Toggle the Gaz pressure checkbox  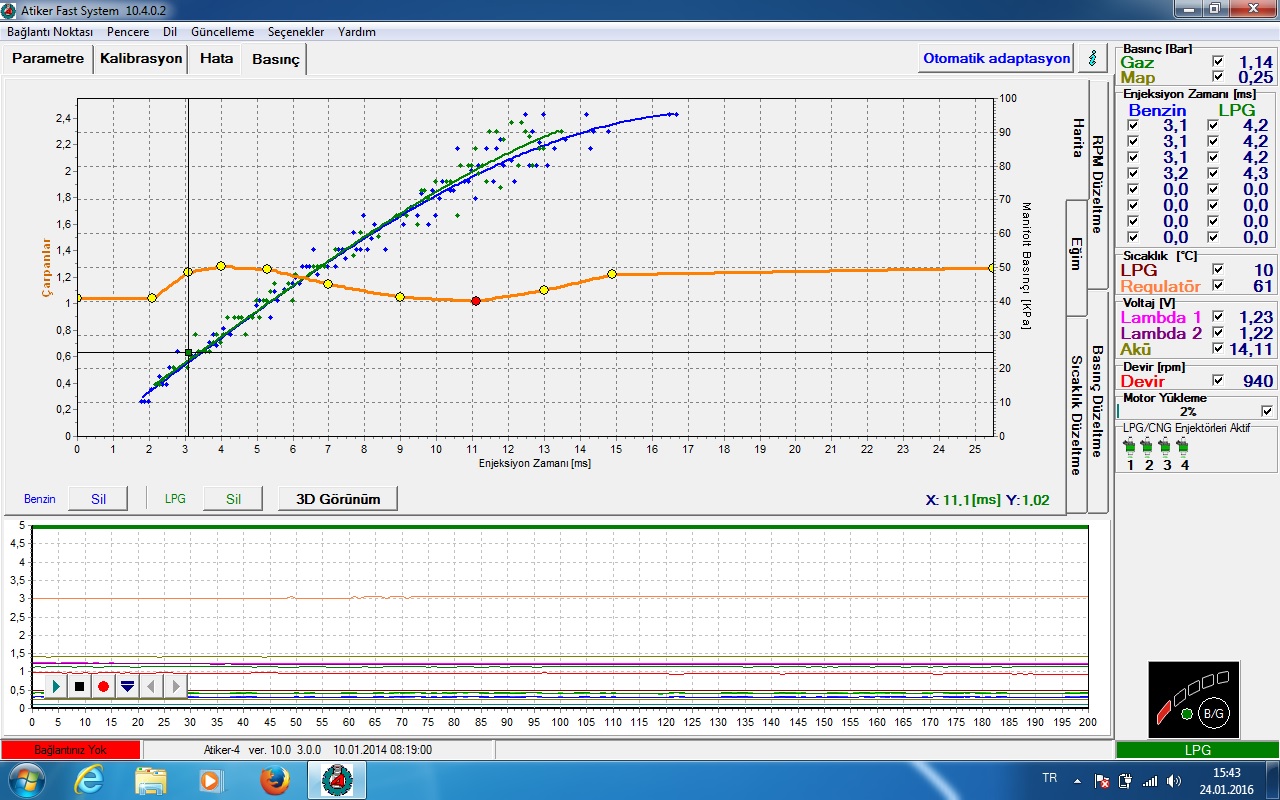pyautogui.click(x=1217, y=61)
